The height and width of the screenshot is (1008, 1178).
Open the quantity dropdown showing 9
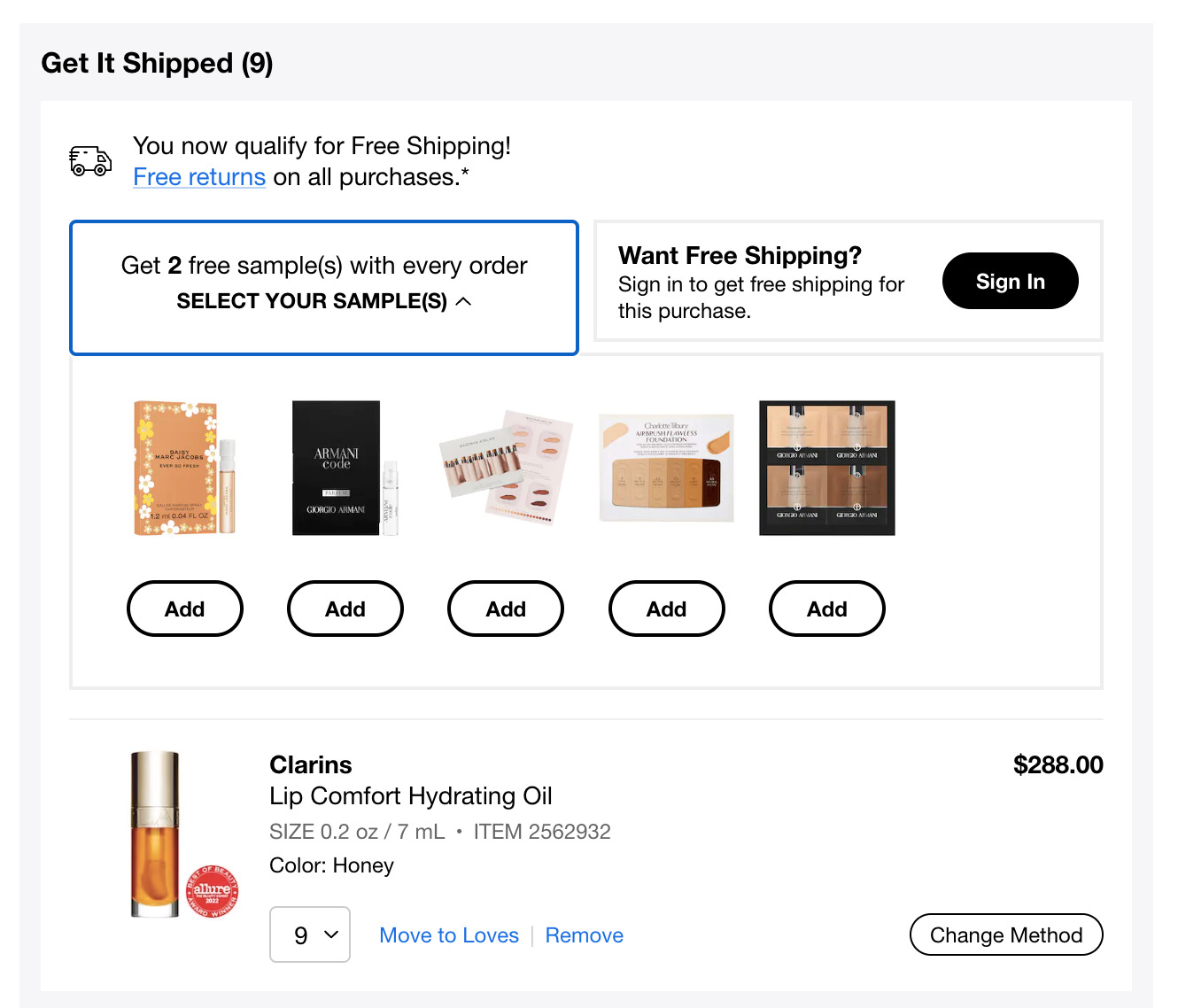310,934
